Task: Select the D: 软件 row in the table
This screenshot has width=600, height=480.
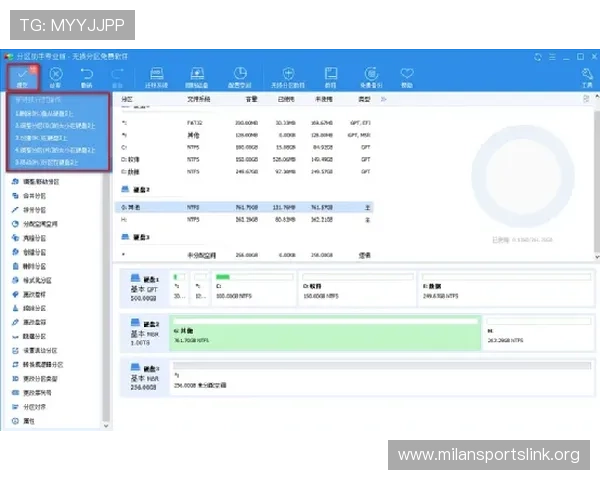Action: pyautogui.click(x=245, y=159)
